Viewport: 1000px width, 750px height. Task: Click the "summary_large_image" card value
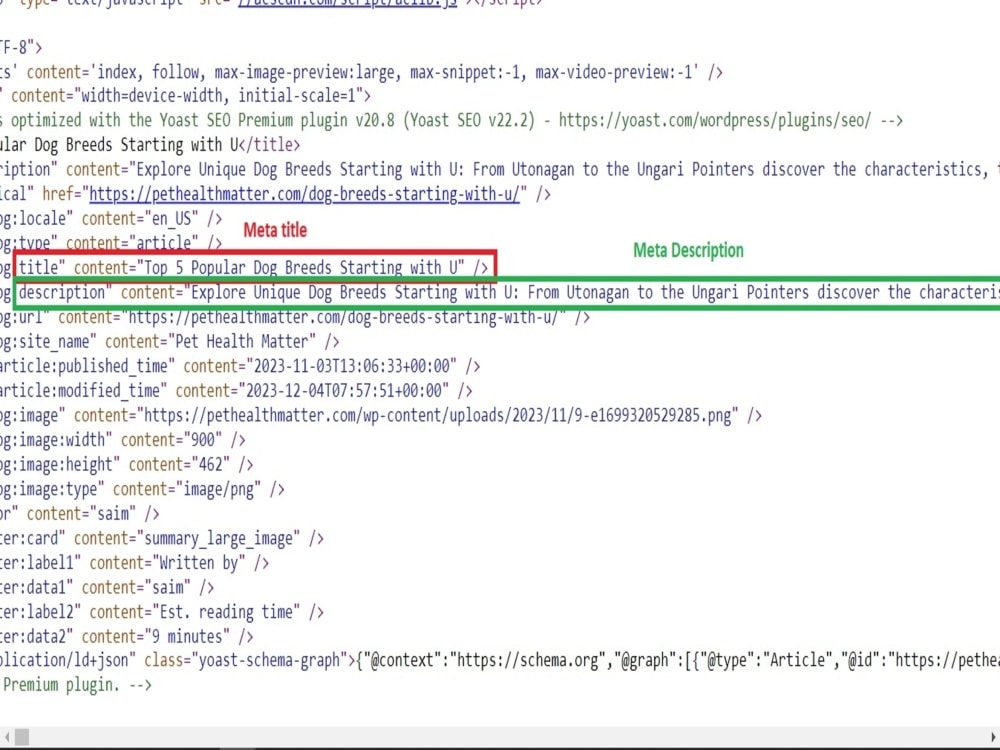click(218, 539)
